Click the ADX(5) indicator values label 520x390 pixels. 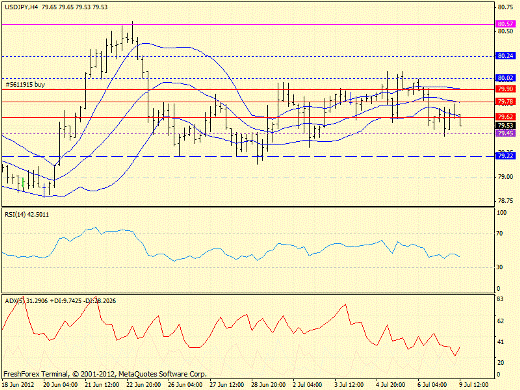click(60, 301)
